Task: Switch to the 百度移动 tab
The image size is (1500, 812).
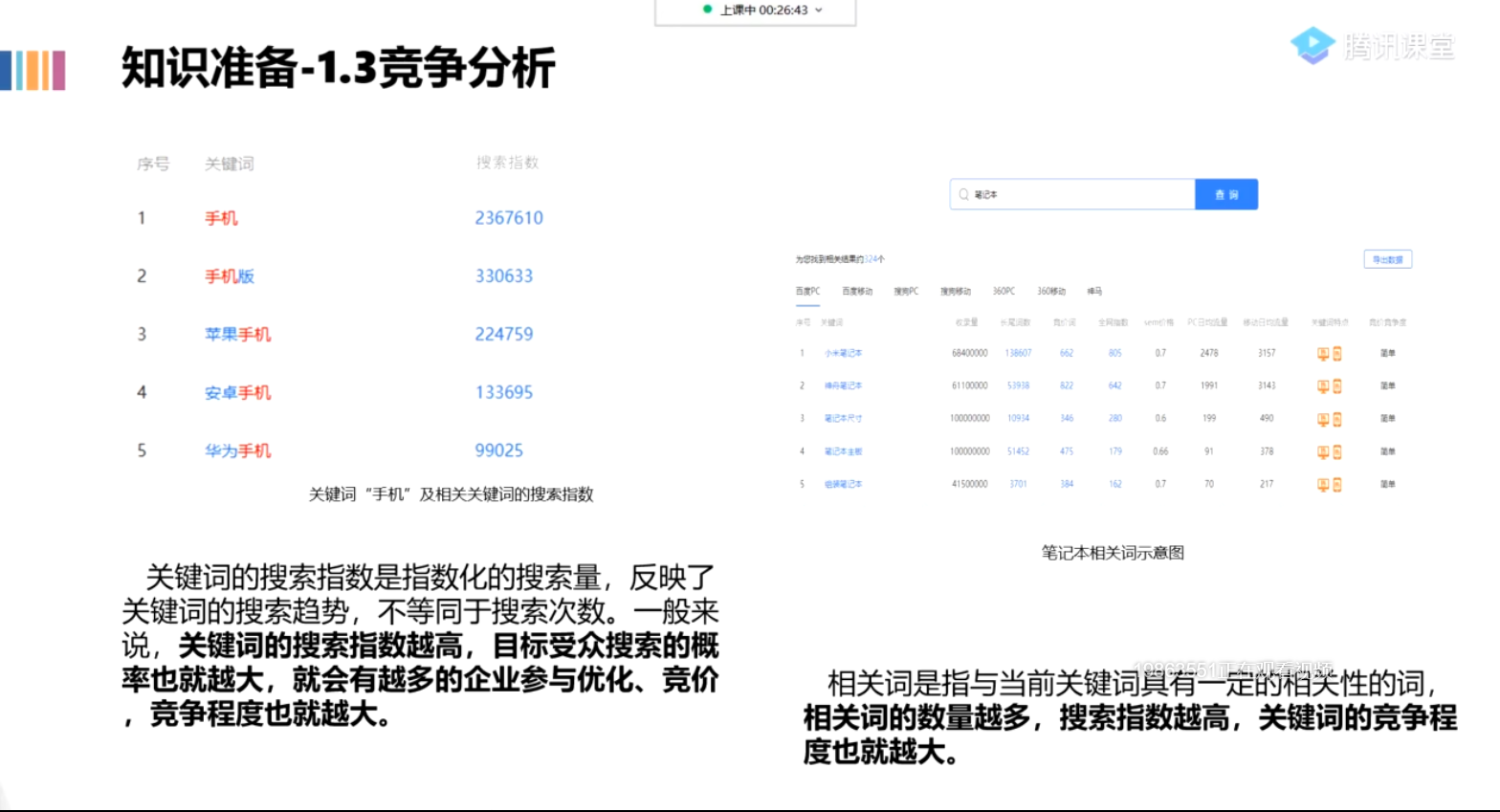Action: (x=856, y=291)
